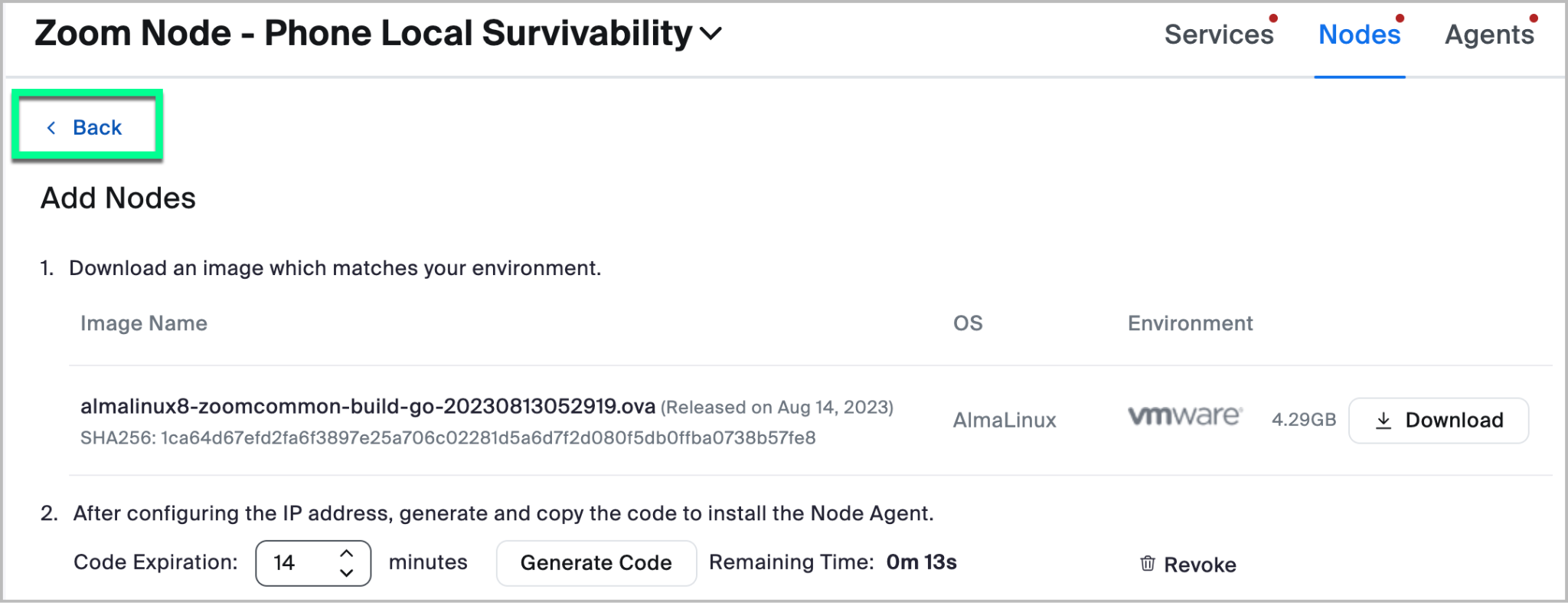This screenshot has height=603, width=1568.
Task: Decrease code expiration with the down arrow
Action: coord(347,572)
